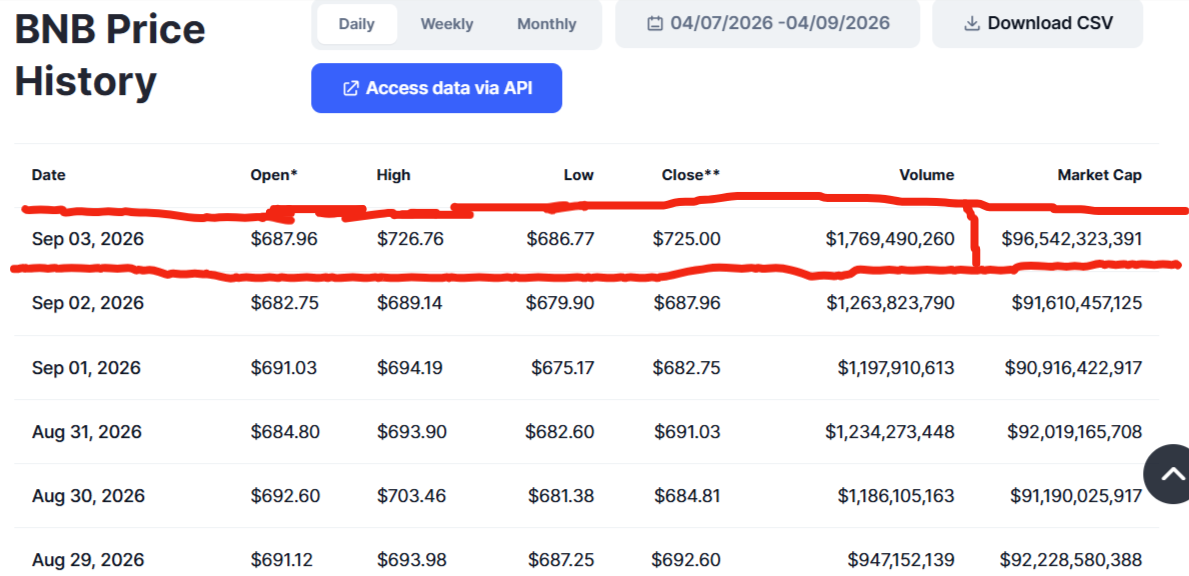Image resolution: width=1189 pixels, height=576 pixels.
Task: Click the $689.14 high value
Action: (409, 303)
